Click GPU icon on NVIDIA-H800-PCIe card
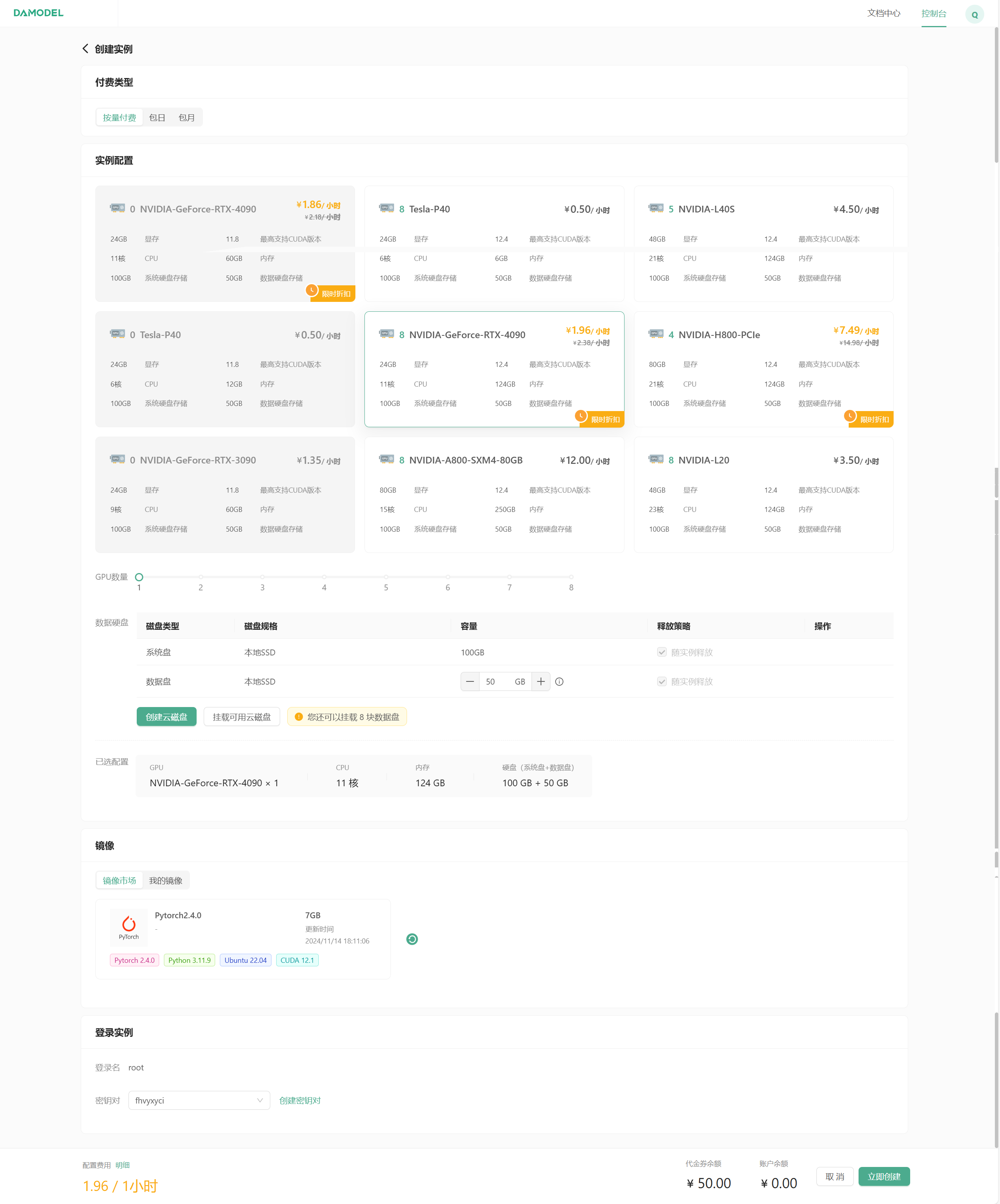This screenshot has width=1000, height=1204. (656, 334)
